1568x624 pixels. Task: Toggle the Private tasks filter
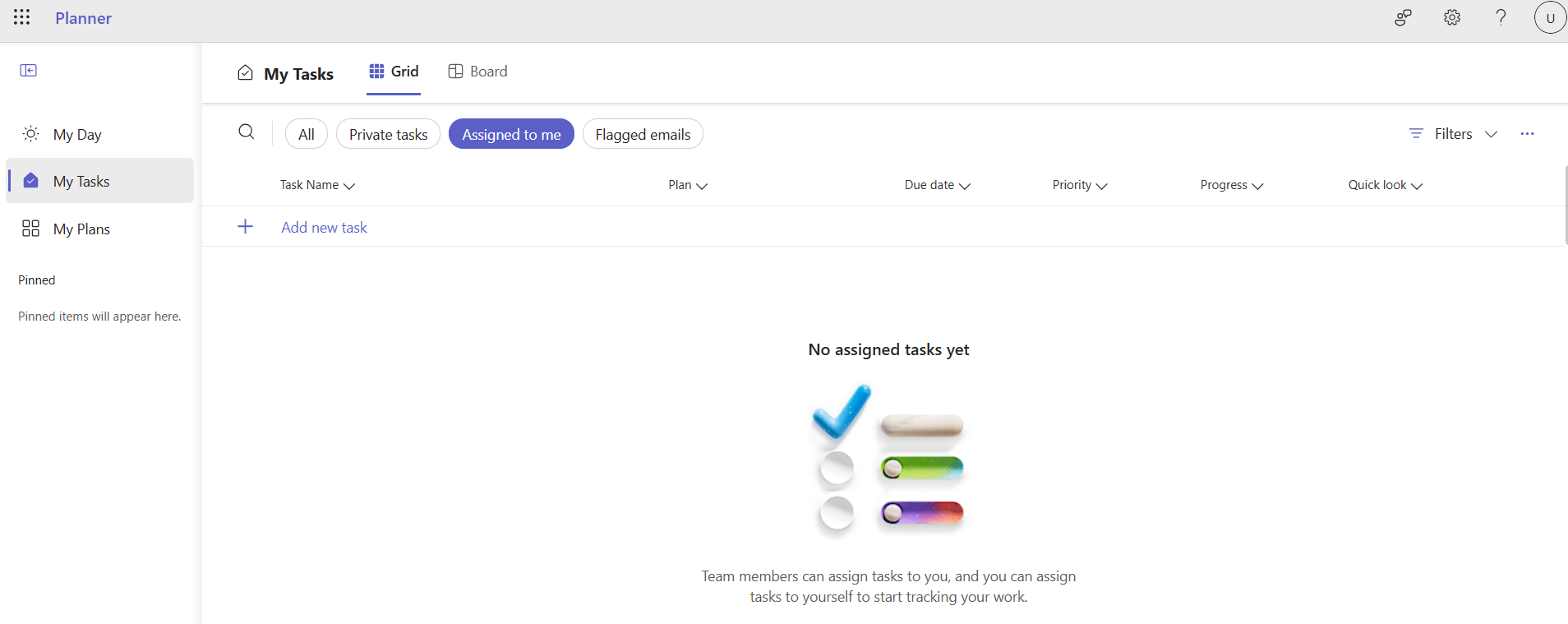[x=388, y=134]
